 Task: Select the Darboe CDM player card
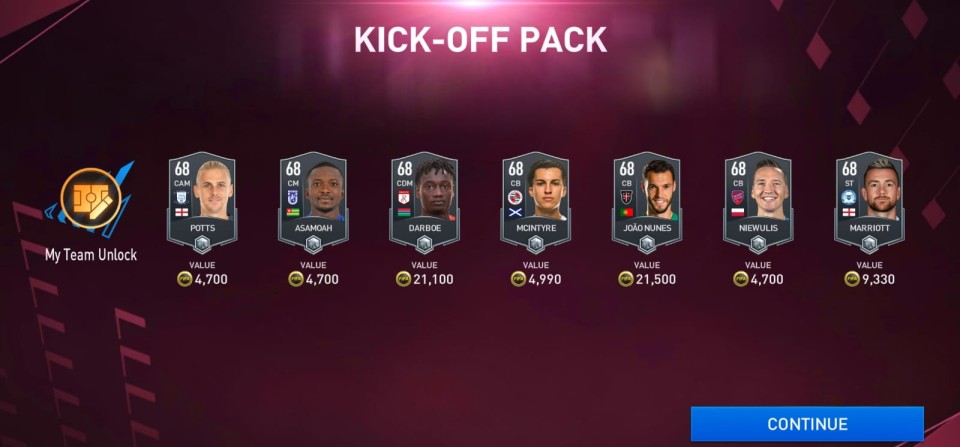coord(424,202)
